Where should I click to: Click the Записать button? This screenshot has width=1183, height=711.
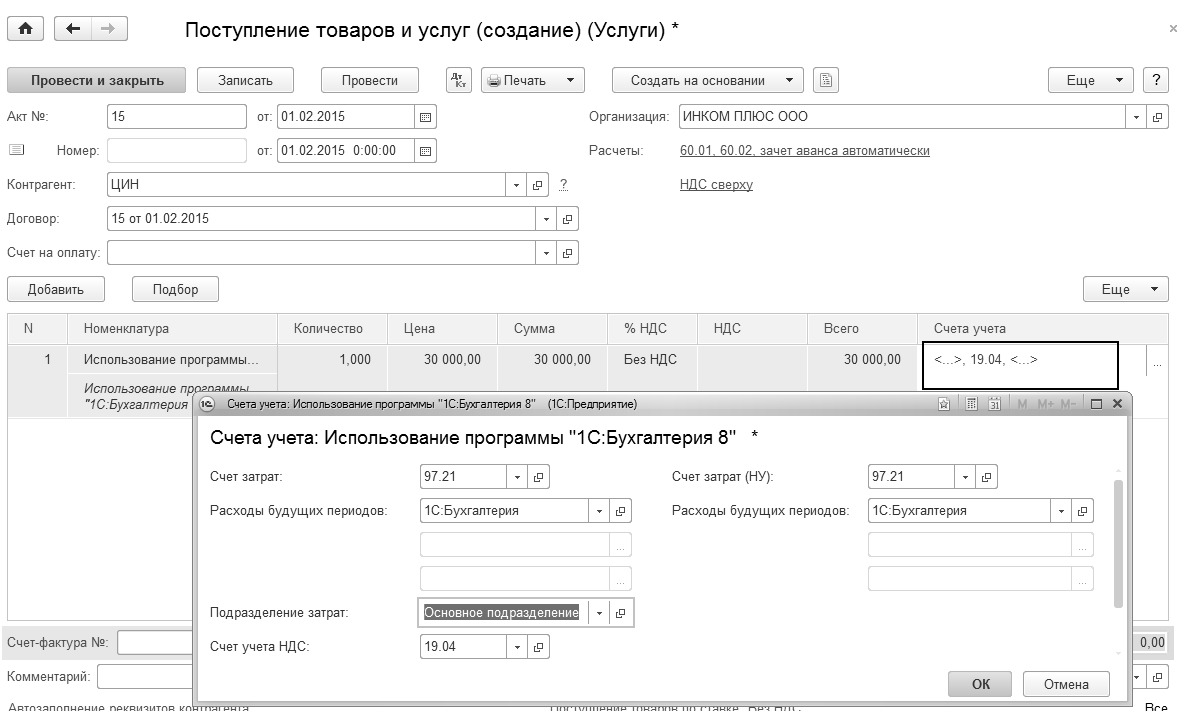coord(245,80)
